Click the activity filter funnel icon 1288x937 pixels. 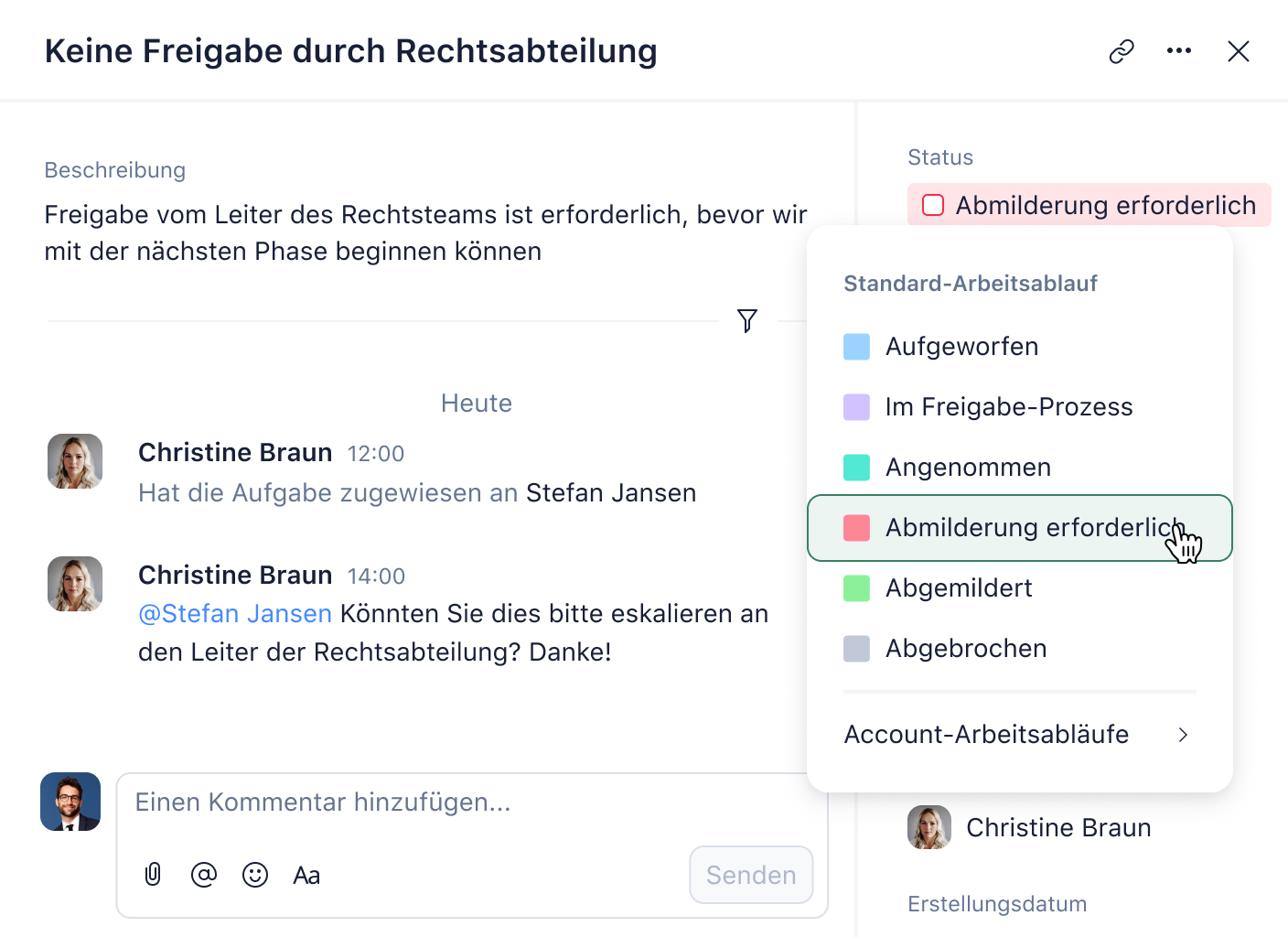(747, 320)
